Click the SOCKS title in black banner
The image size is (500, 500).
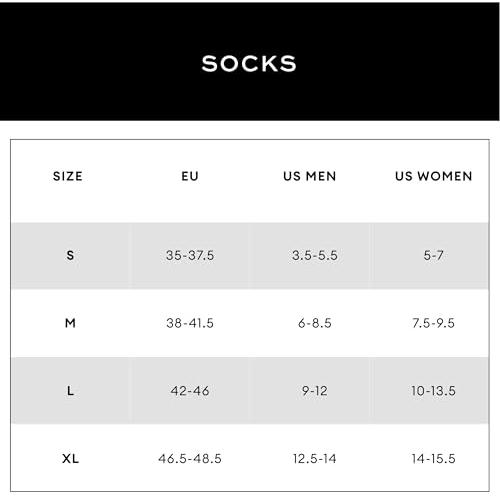[x=249, y=63]
